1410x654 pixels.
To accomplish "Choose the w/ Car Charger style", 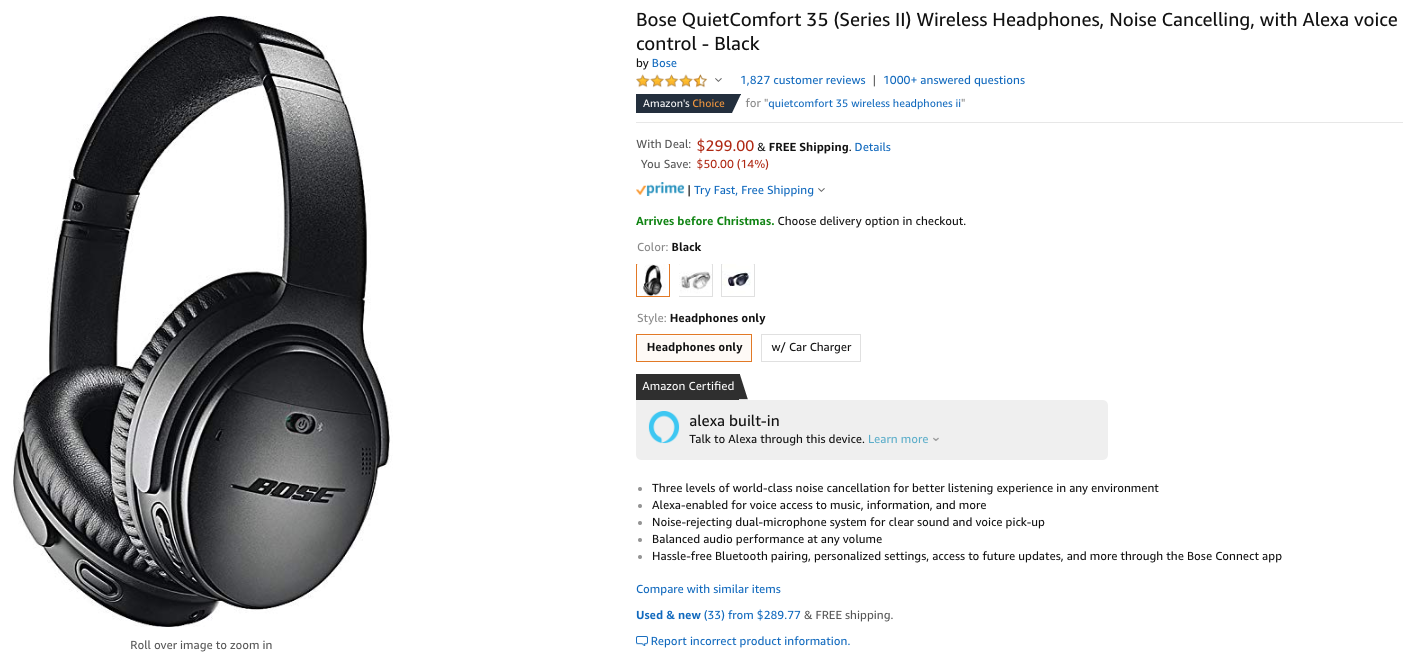I will pos(811,348).
